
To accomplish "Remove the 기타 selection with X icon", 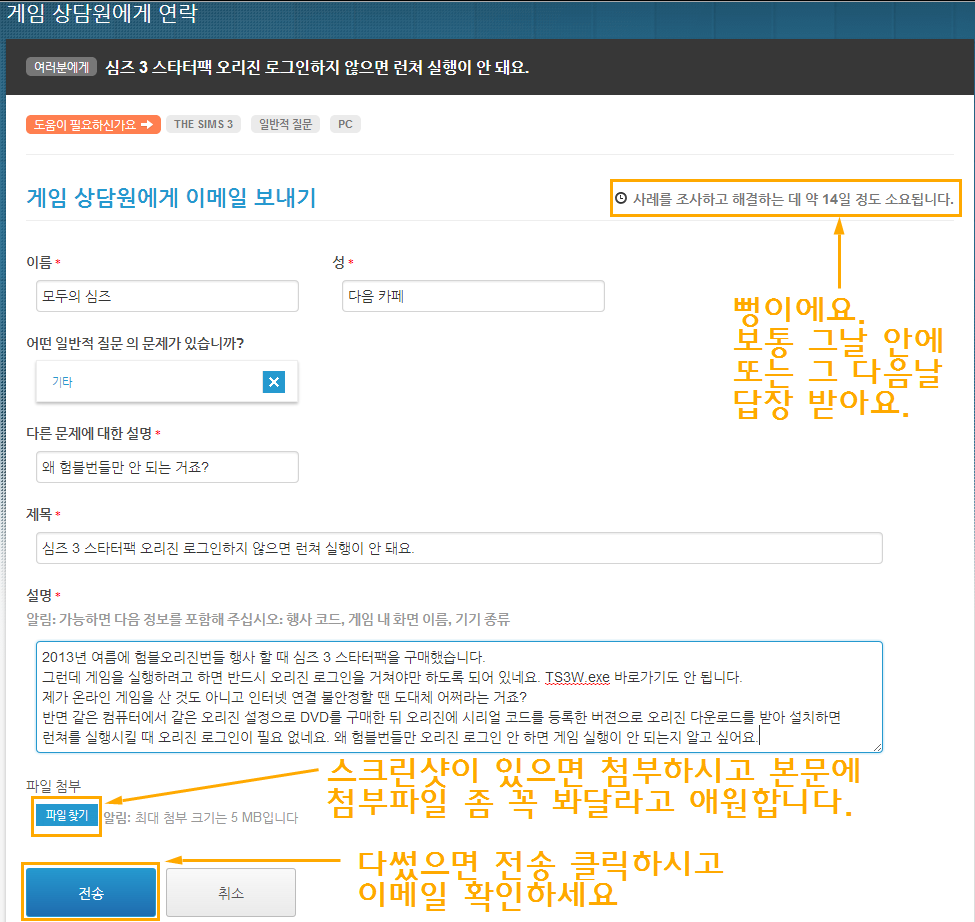I will pyautogui.click(x=274, y=382).
